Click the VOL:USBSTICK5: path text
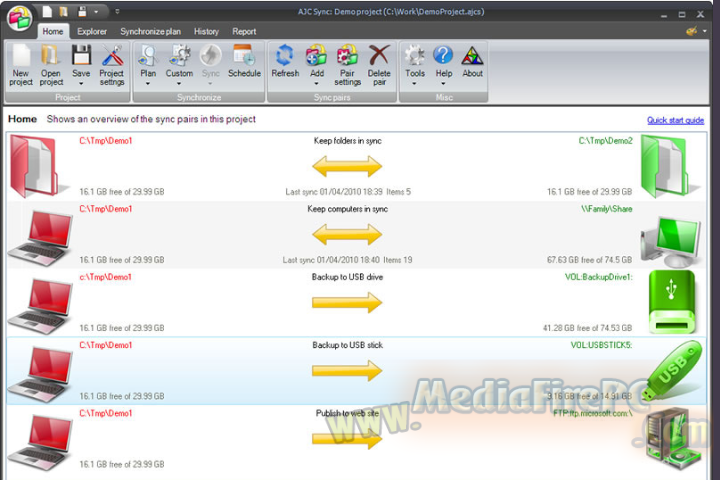The image size is (720, 480). (x=601, y=345)
